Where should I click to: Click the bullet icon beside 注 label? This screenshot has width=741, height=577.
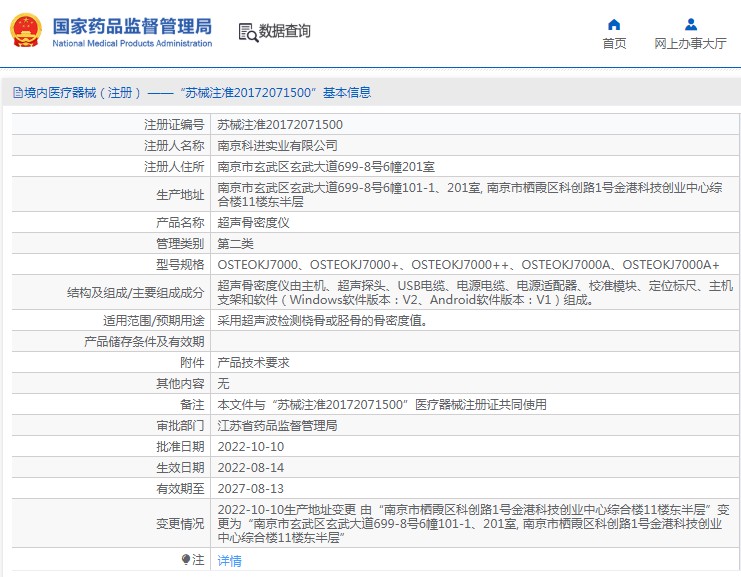click(185, 560)
